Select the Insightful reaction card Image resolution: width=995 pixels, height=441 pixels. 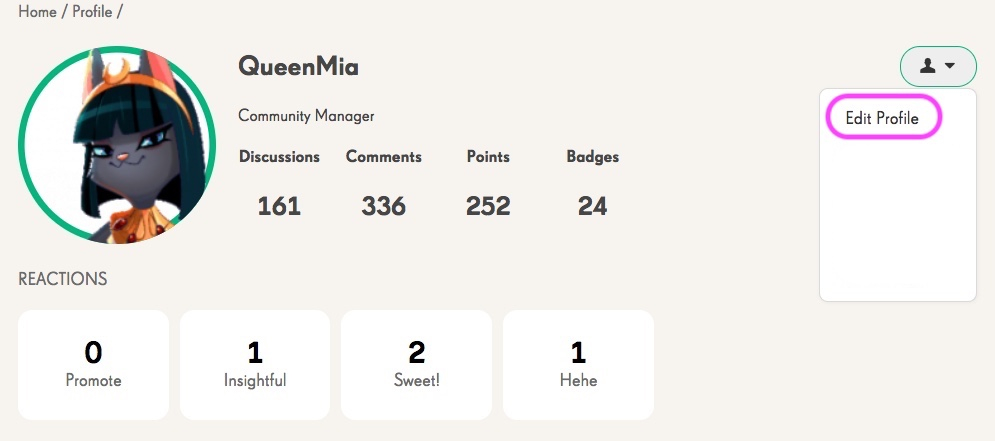click(x=255, y=365)
